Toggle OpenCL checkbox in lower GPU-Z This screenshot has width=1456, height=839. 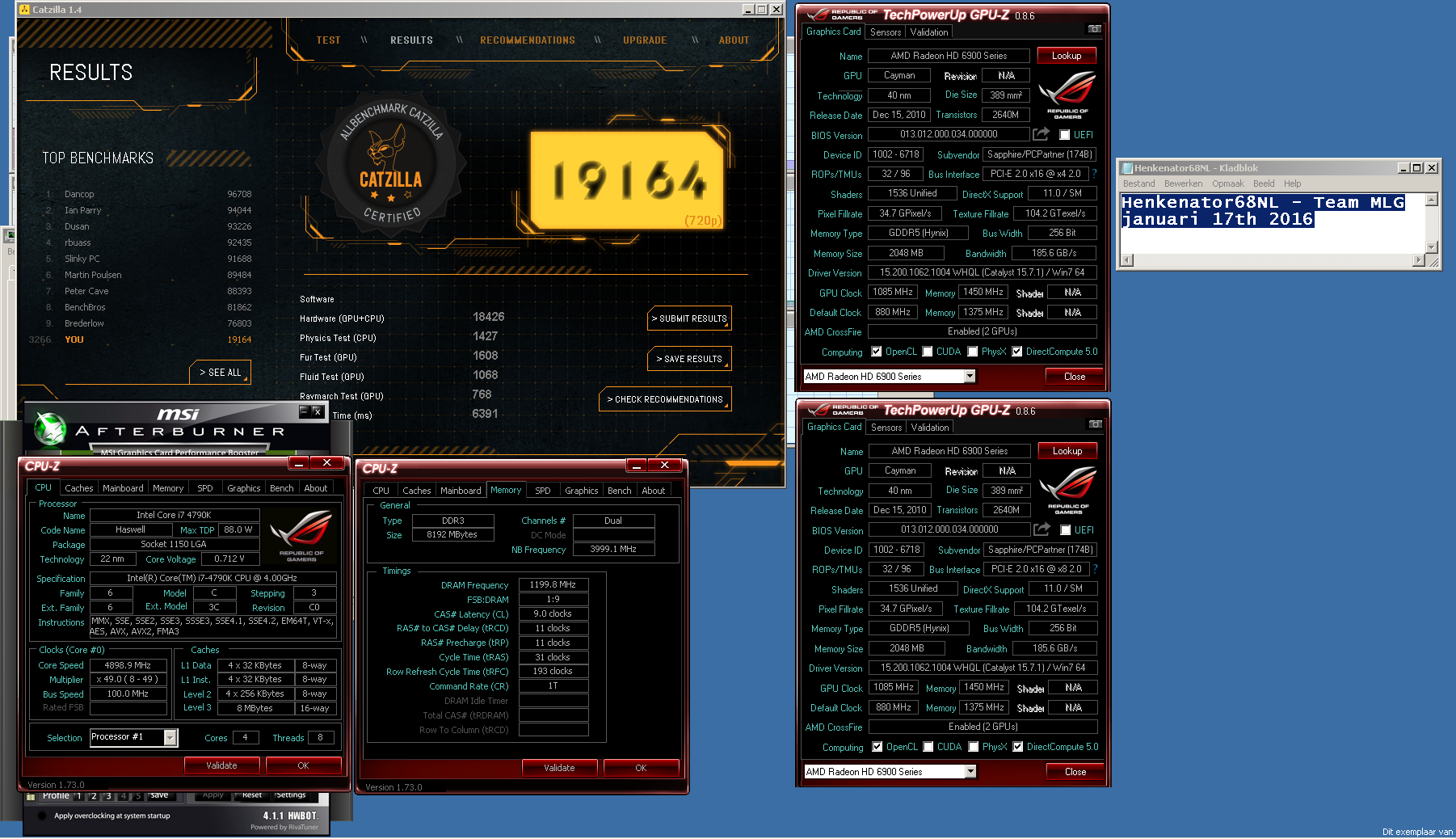877,747
